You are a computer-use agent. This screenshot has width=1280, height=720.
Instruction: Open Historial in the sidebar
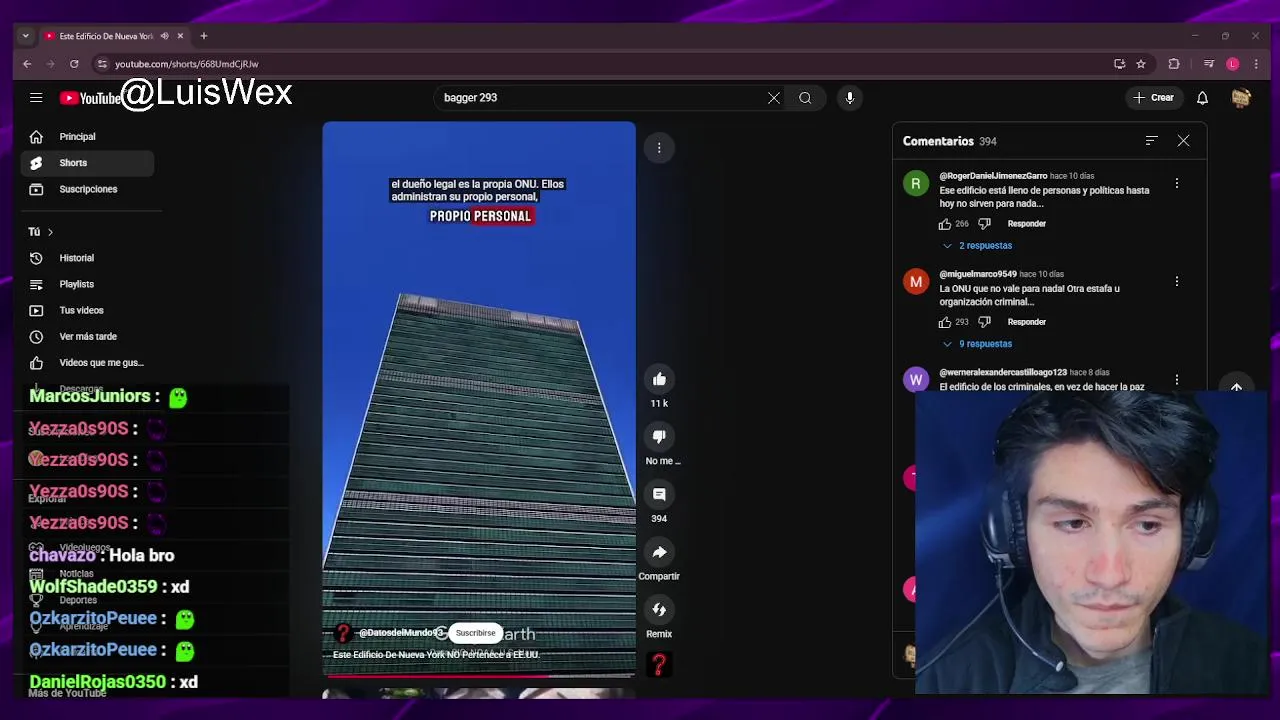click(x=88, y=258)
